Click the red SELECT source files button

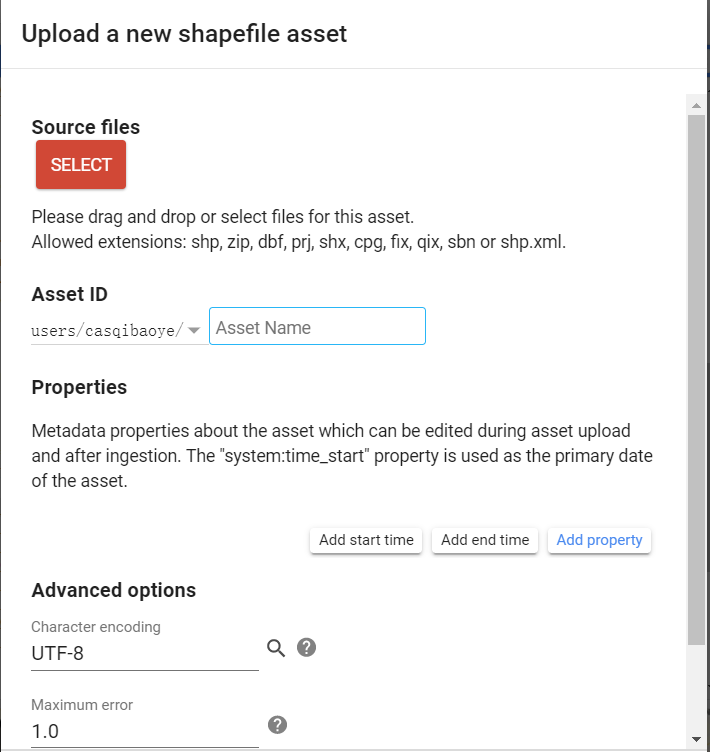[81, 164]
